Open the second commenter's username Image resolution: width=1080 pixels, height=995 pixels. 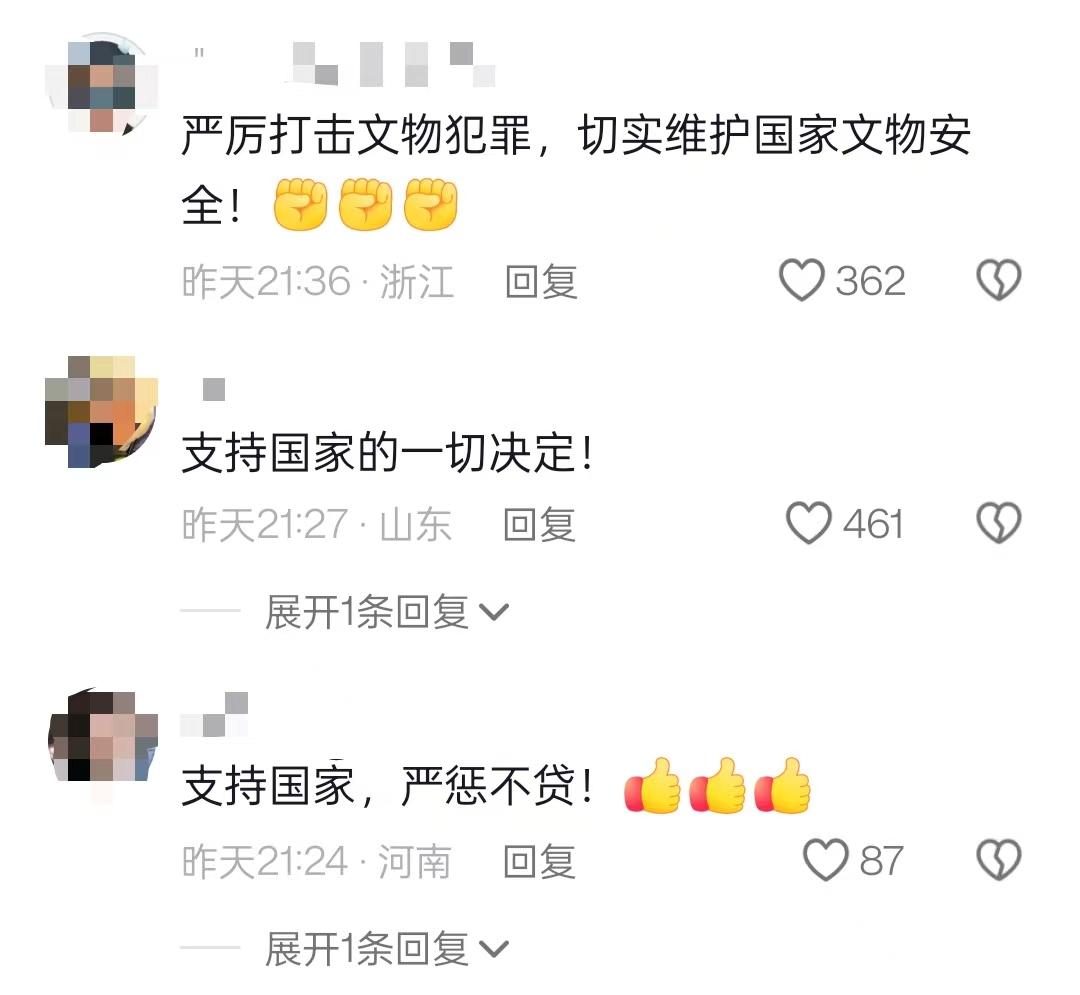(x=214, y=390)
